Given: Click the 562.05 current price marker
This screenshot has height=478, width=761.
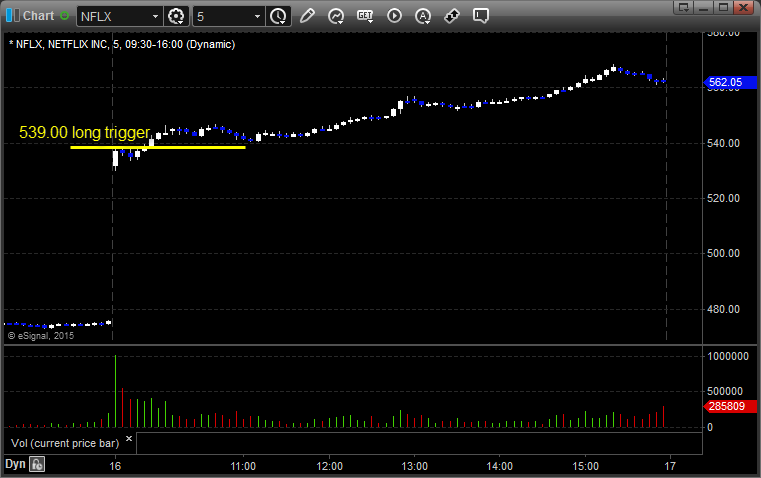Looking at the screenshot, I should pos(724,83).
